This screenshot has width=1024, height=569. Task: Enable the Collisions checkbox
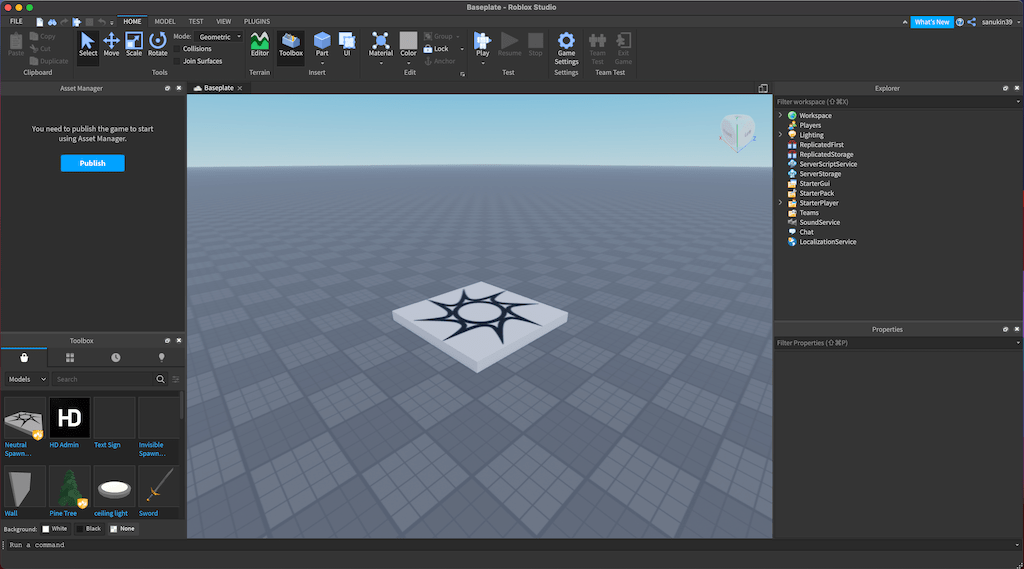click(x=177, y=49)
